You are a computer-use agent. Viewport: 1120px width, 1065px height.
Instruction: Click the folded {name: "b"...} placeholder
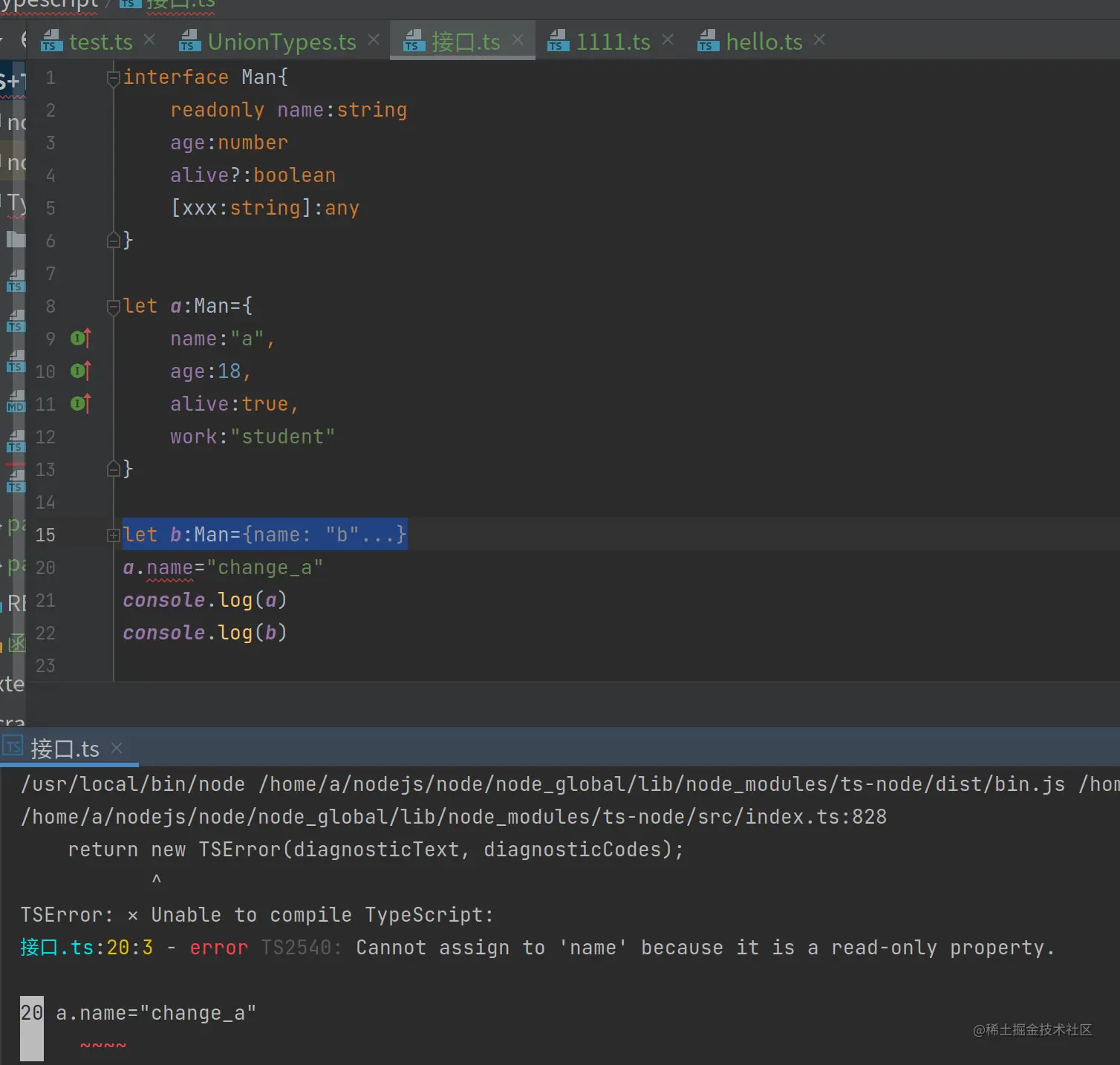(x=324, y=535)
